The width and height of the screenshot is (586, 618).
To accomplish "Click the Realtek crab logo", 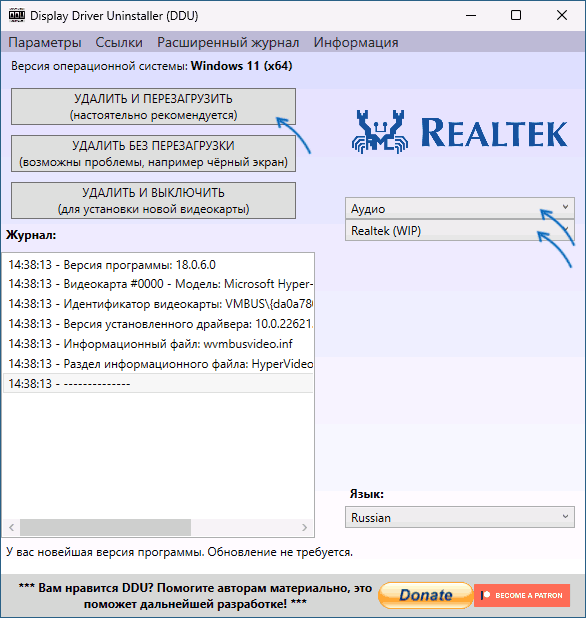I will pos(380,132).
